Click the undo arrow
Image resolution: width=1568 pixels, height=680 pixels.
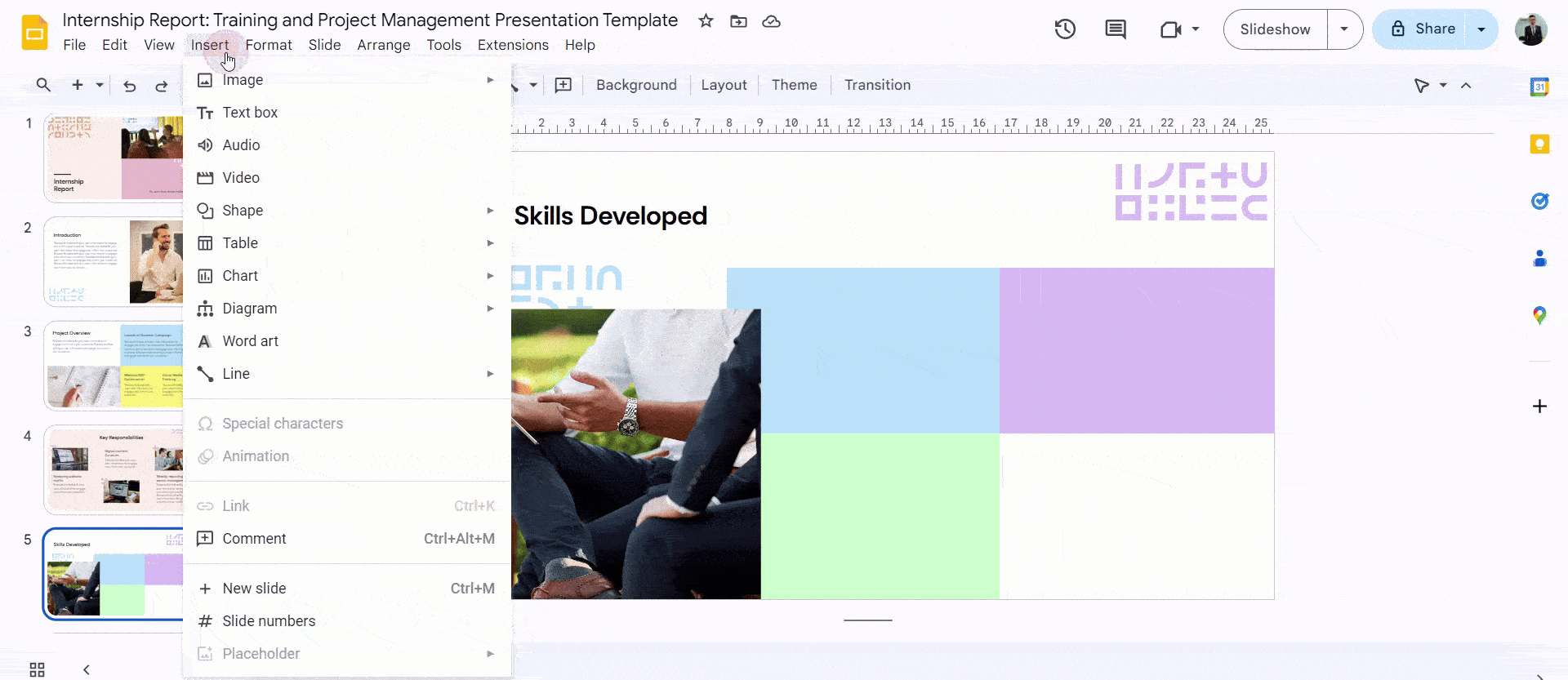coord(129,86)
